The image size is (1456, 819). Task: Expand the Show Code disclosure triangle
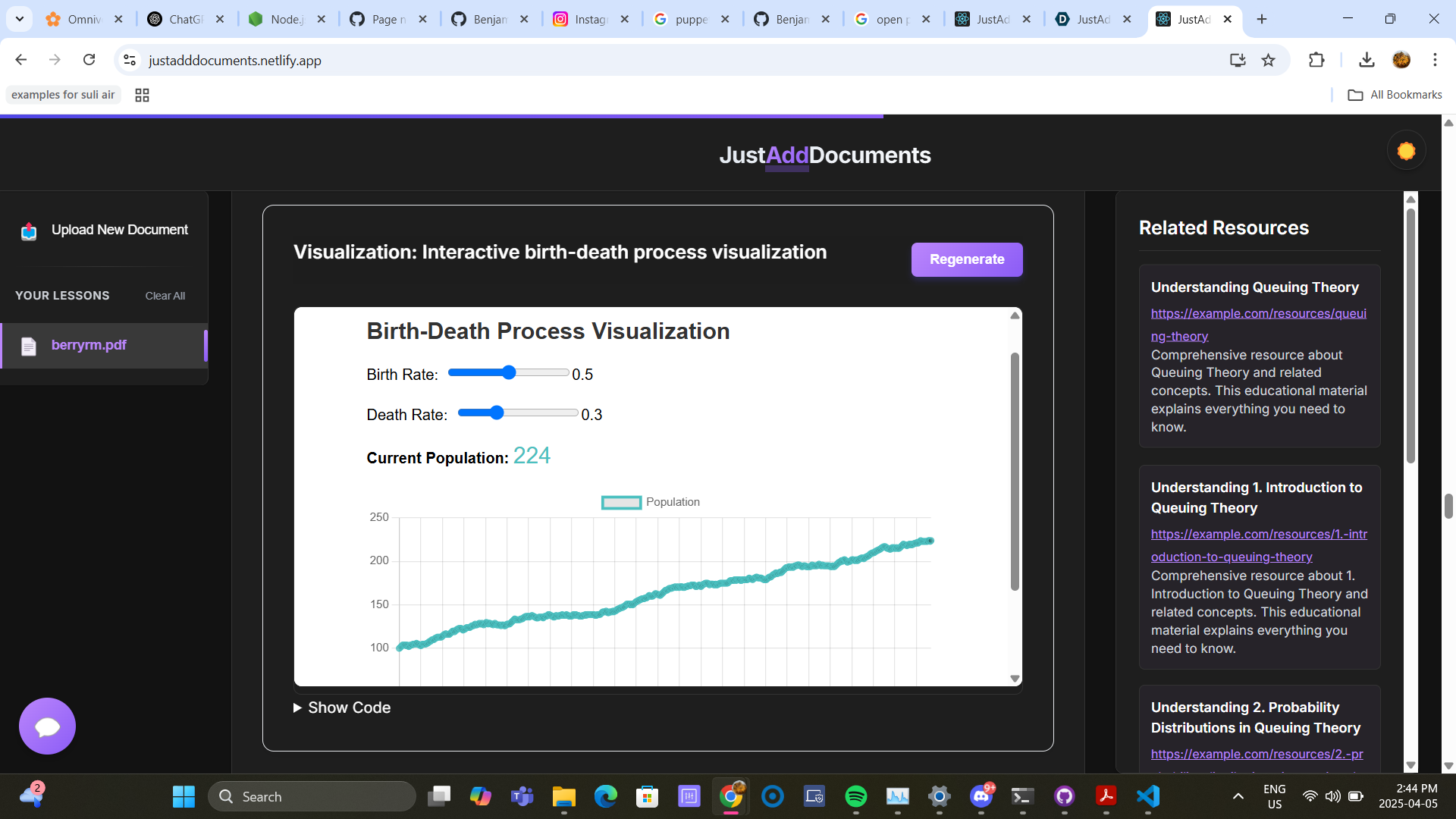297,708
